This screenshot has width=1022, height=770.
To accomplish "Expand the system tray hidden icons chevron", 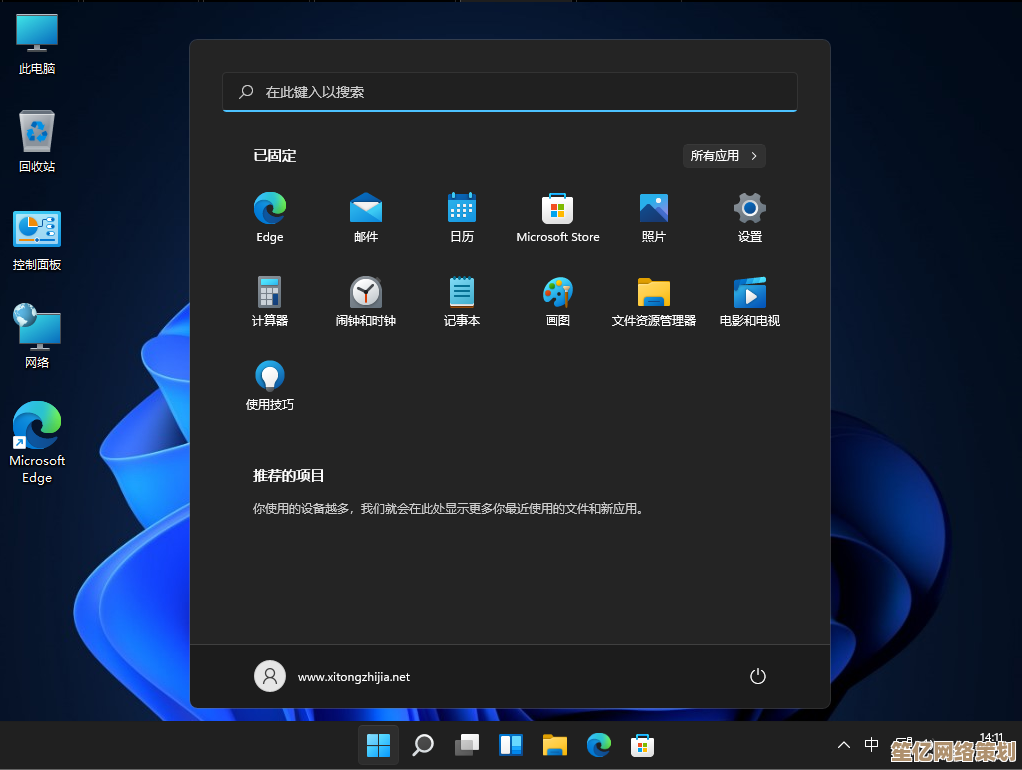I will point(843,745).
